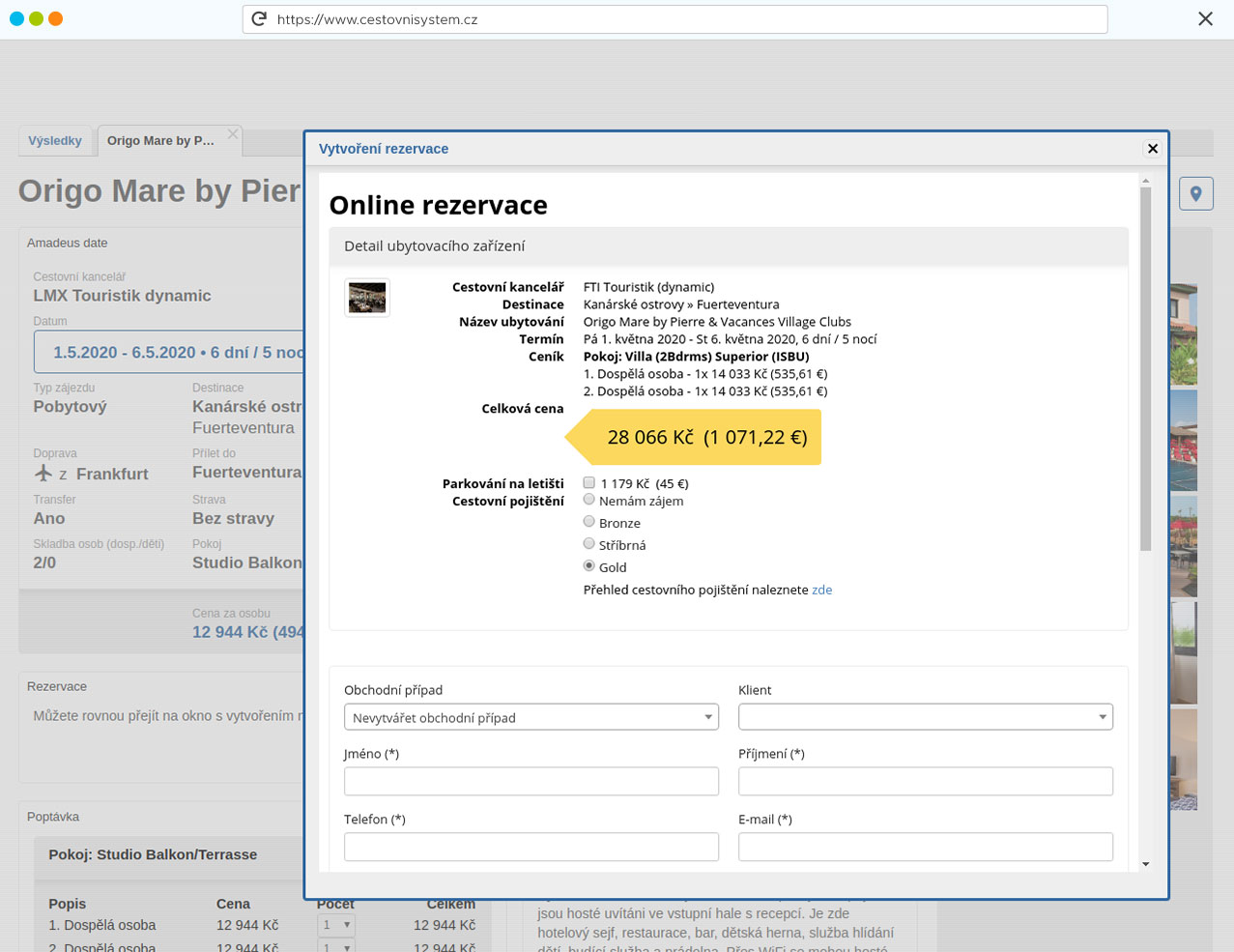The image size is (1234, 952).
Task: Select Stříbrná insurance option
Action: pos(588,544)
